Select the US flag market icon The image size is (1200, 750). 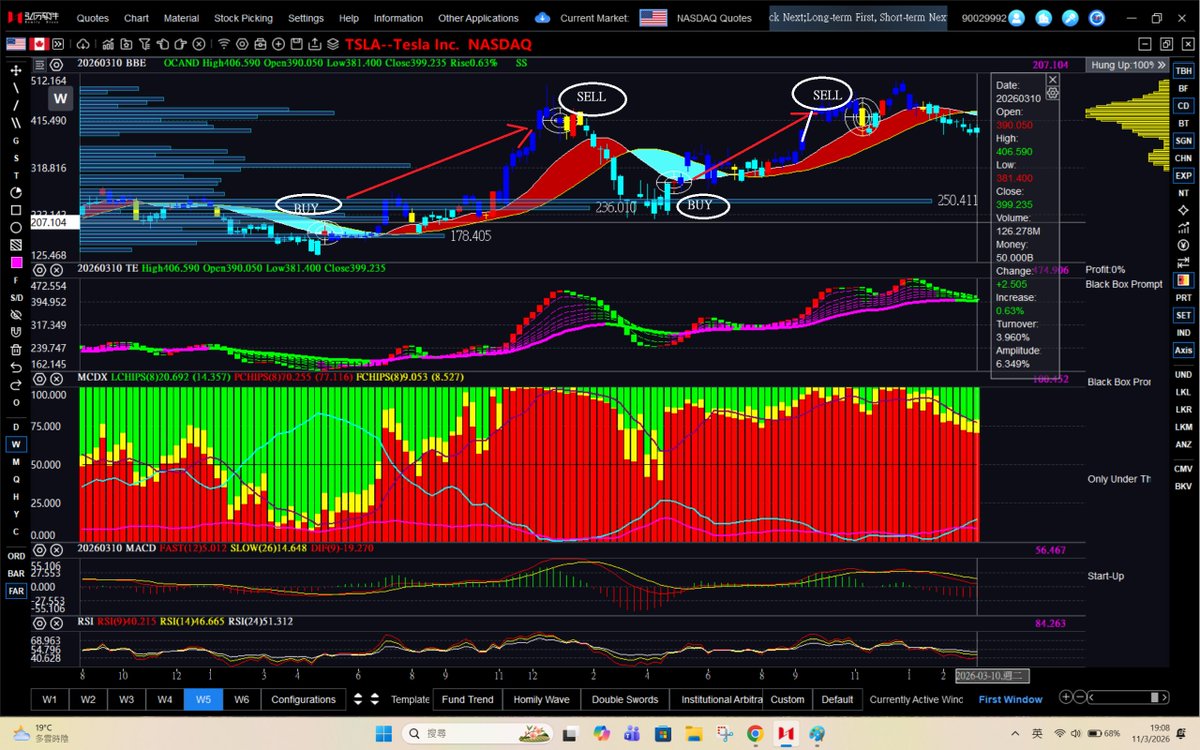(x=16, y=44)
